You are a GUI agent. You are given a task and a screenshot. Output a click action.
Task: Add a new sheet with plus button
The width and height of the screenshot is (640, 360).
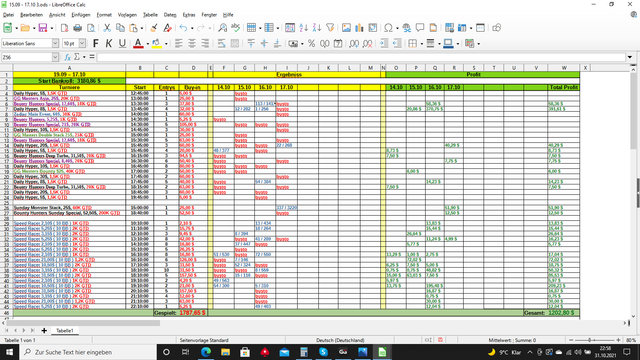44,331
